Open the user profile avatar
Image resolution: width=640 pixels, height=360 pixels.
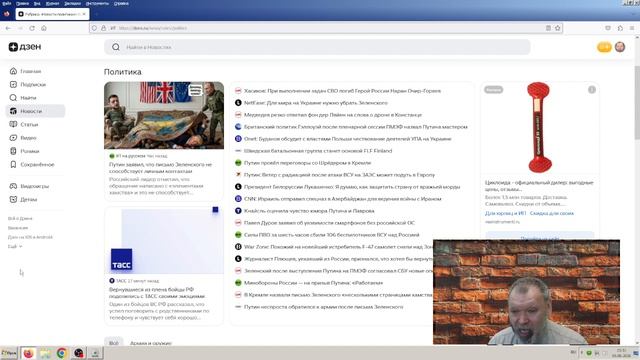click(x=620, y=47)
